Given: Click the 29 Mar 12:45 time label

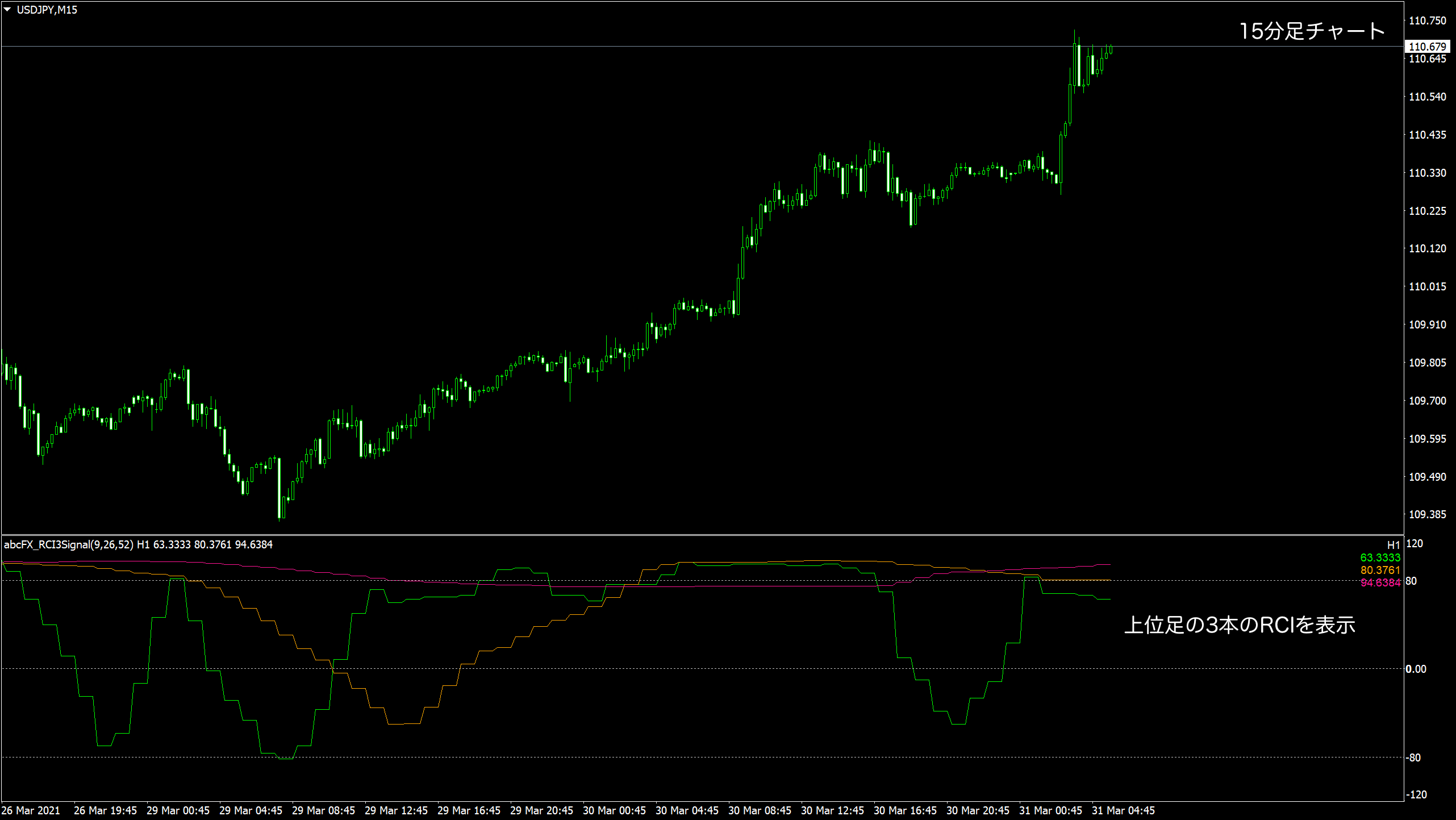Looking at the screenshot, I should (396, 810).
